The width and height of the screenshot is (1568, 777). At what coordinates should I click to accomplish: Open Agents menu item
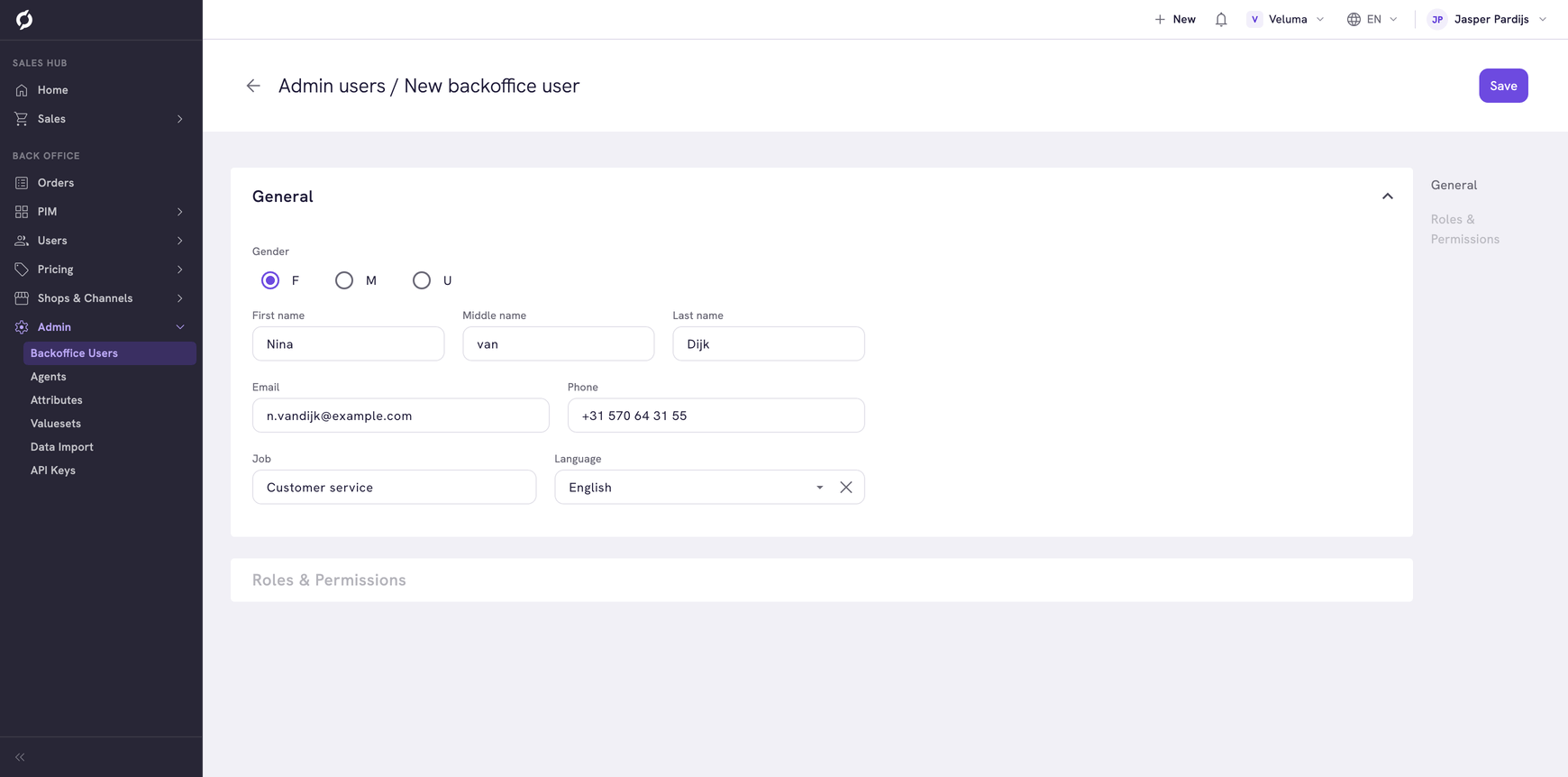pyautogui.click(x=49, y=377)
